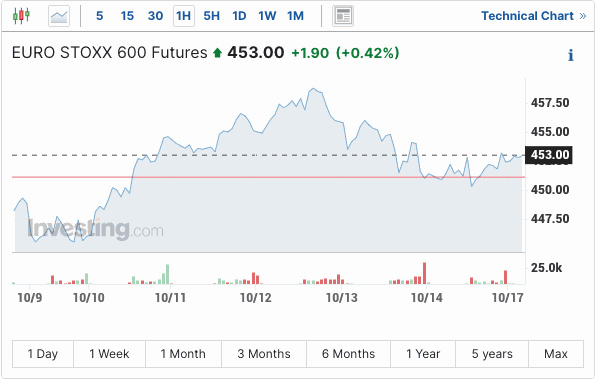Click the 10/9 date label
Viewport: 595px width, 379px height.
tap(30, 298)
